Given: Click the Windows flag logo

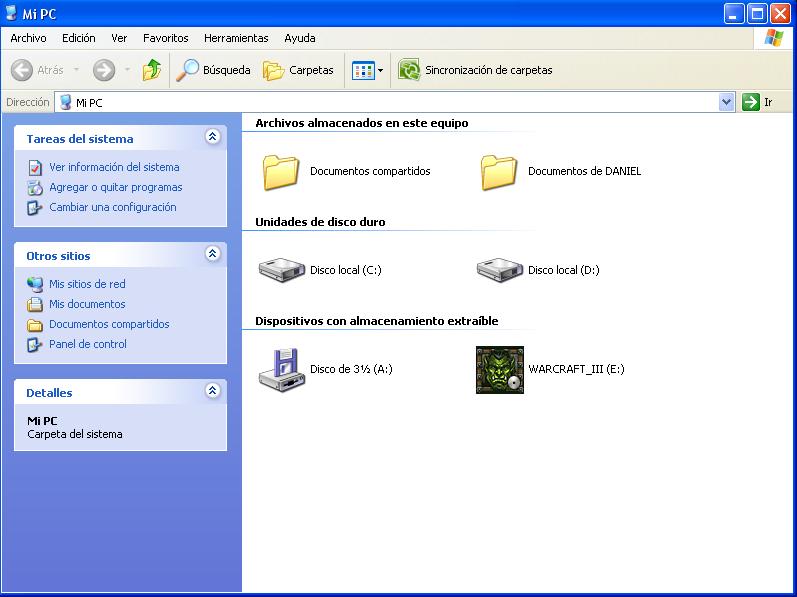Looking at the screenshot, I should tap(774, 38).
